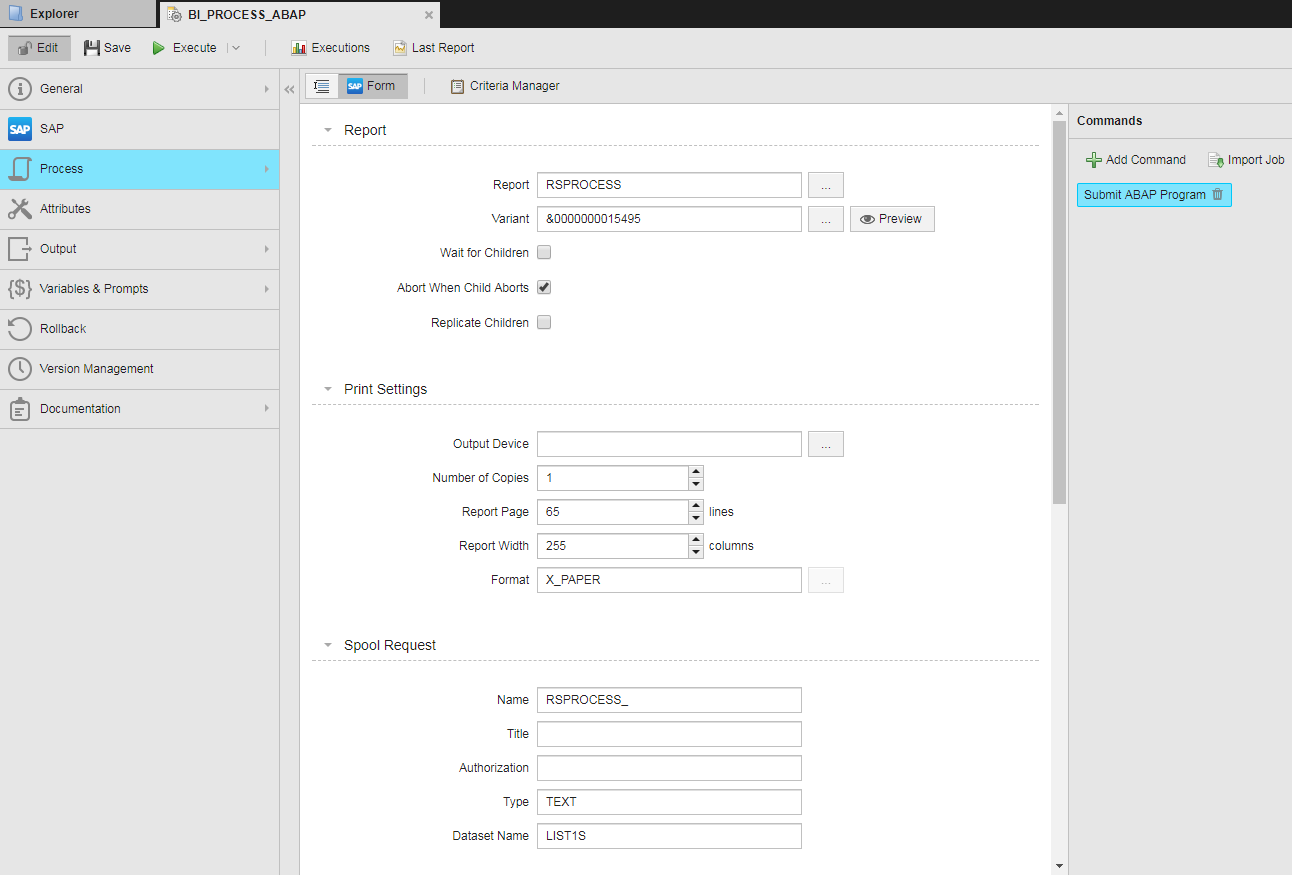Click the Last Report icon

[x=400, y=48]
